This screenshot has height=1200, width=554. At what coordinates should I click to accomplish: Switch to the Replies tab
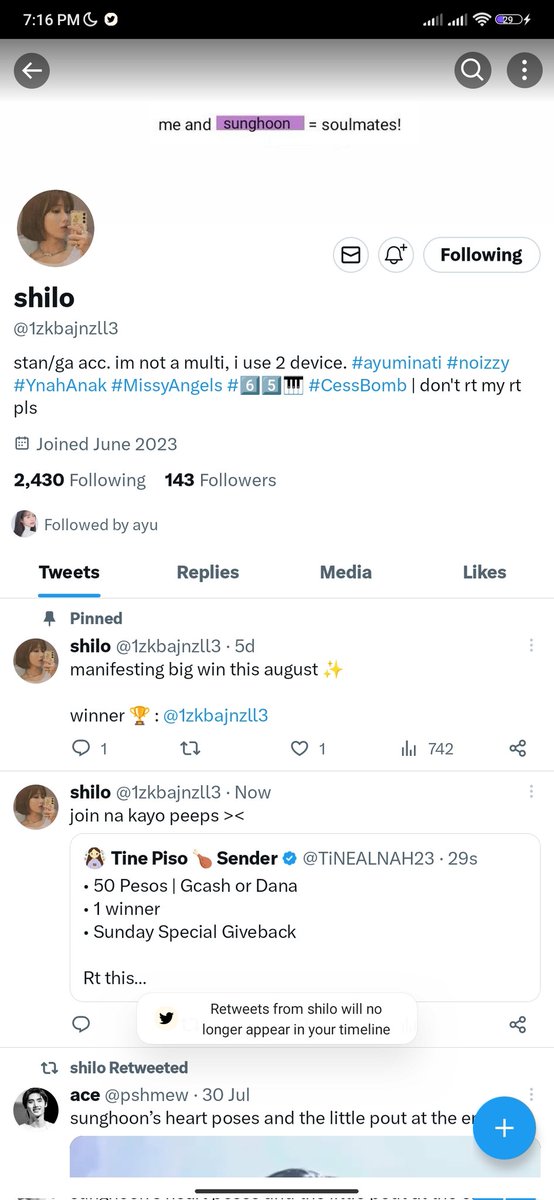208,572
